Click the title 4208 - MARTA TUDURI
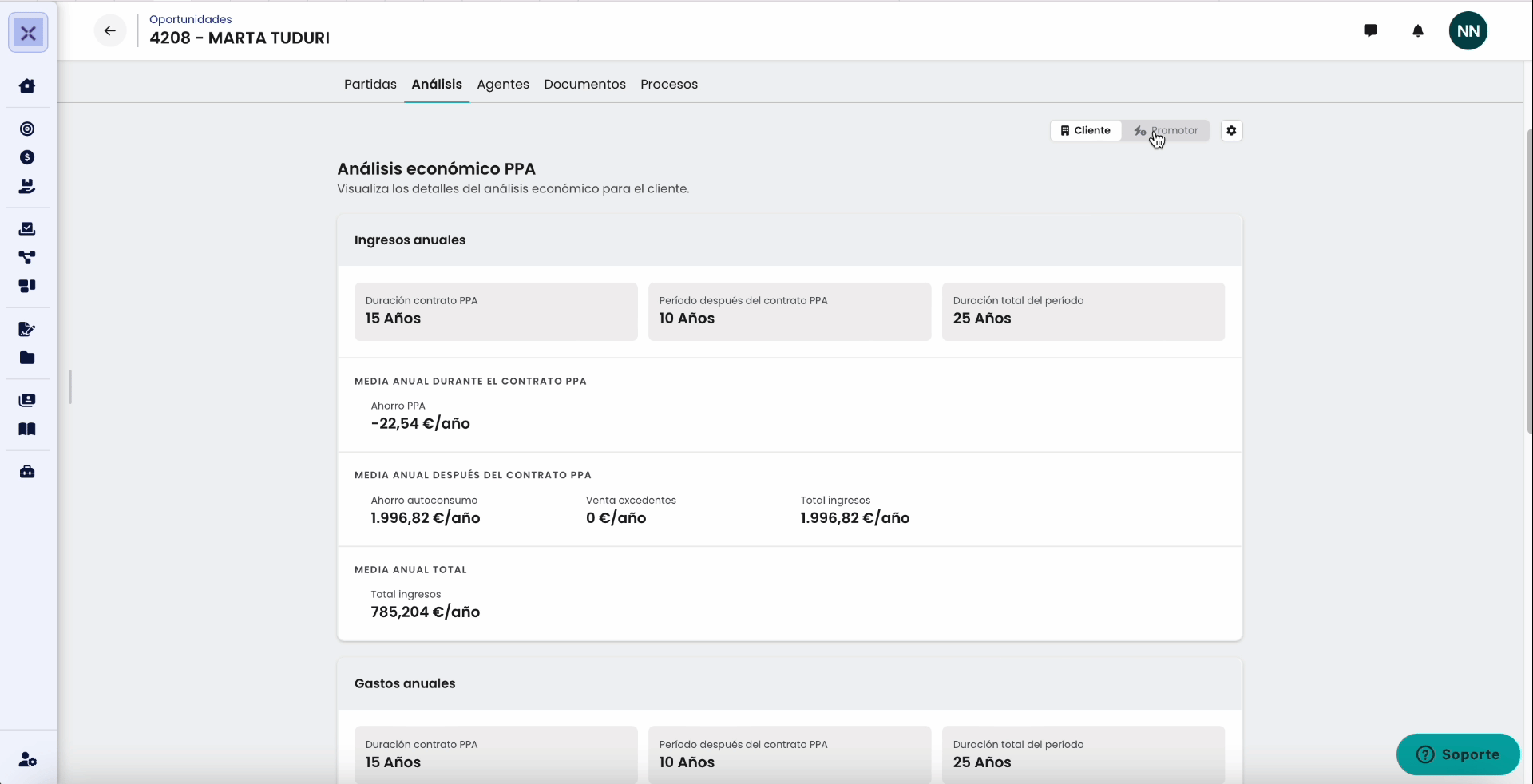Screen dimensions: 1533x784 click(240, 38)
